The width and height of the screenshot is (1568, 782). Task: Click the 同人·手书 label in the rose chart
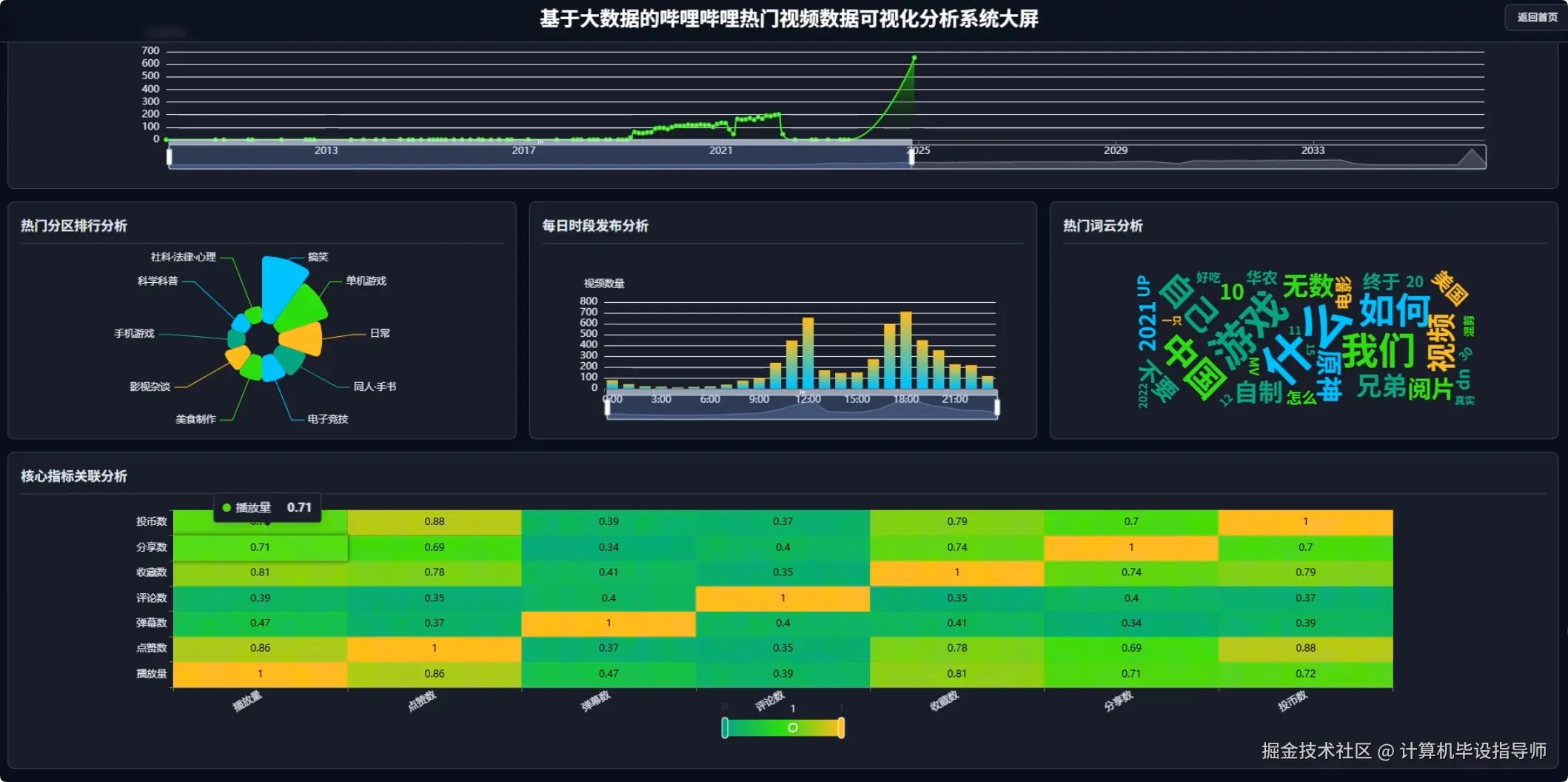(x=375, y=387)
